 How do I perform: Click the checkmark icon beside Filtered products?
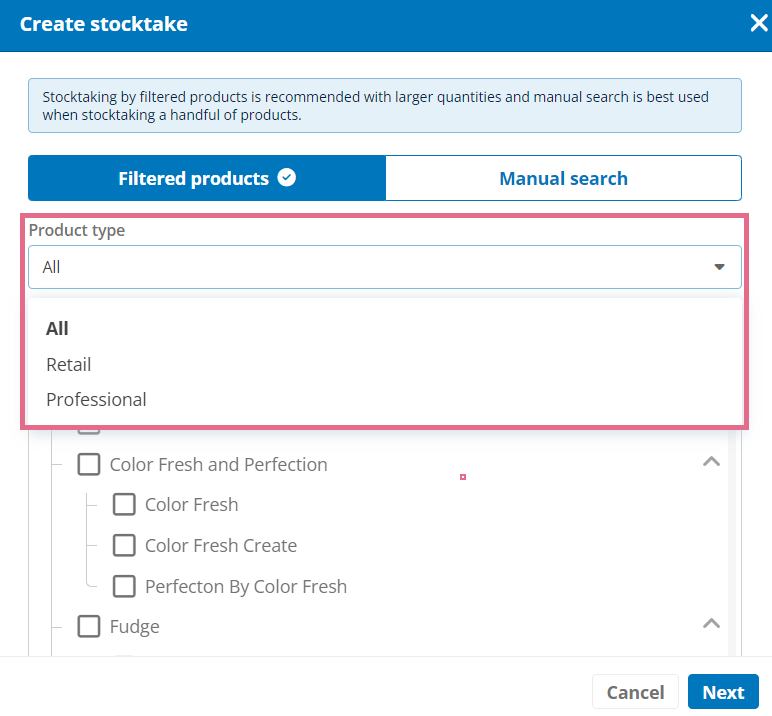(287, 177)
